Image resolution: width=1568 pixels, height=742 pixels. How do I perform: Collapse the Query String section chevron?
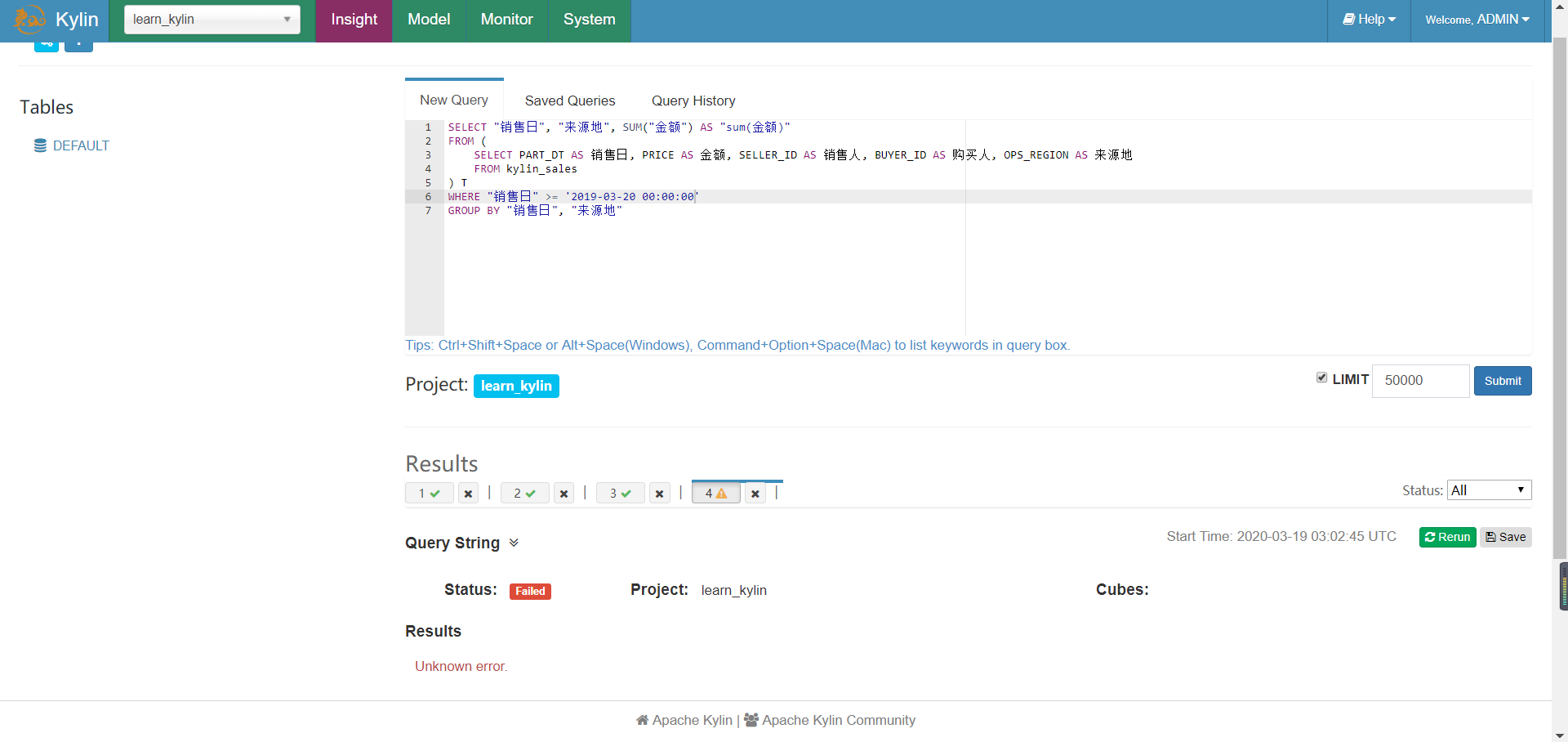514,543
